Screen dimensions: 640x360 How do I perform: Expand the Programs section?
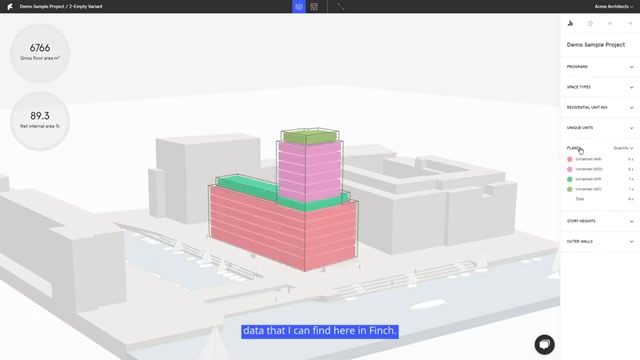tap(600, 67)
